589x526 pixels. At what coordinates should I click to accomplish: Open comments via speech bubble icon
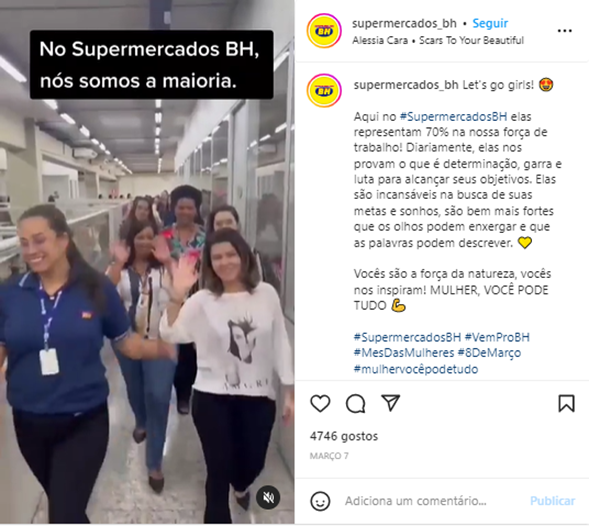click(x=355, y=404)
